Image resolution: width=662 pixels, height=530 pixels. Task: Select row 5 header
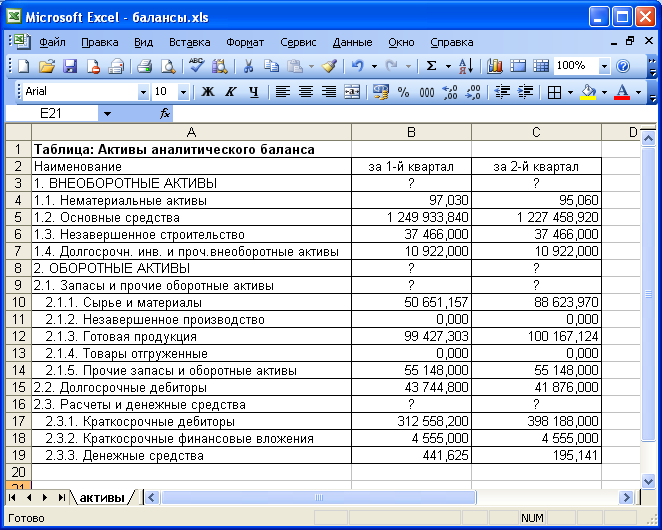[18, 217]
